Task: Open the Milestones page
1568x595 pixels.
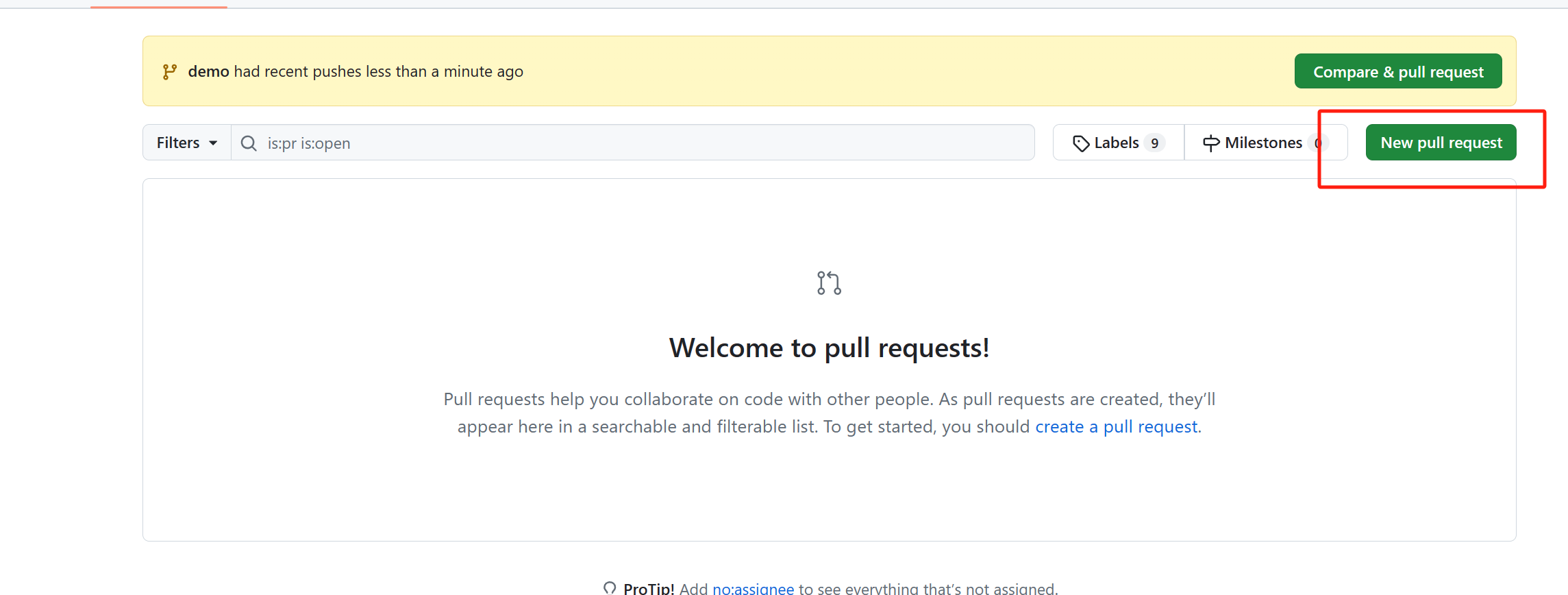Action: pyautogui.click(x=1262, y=143)
